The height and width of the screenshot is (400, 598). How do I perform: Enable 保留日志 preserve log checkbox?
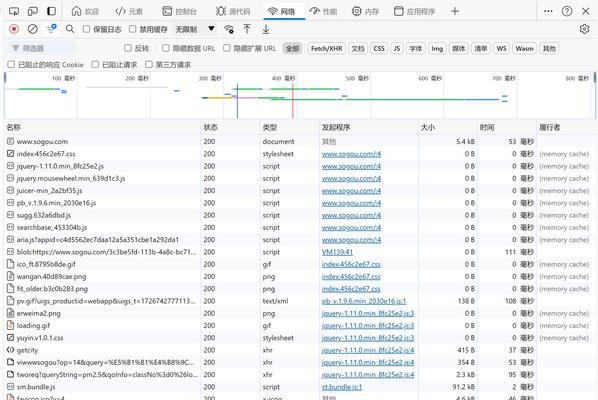[x=87, y=29]
